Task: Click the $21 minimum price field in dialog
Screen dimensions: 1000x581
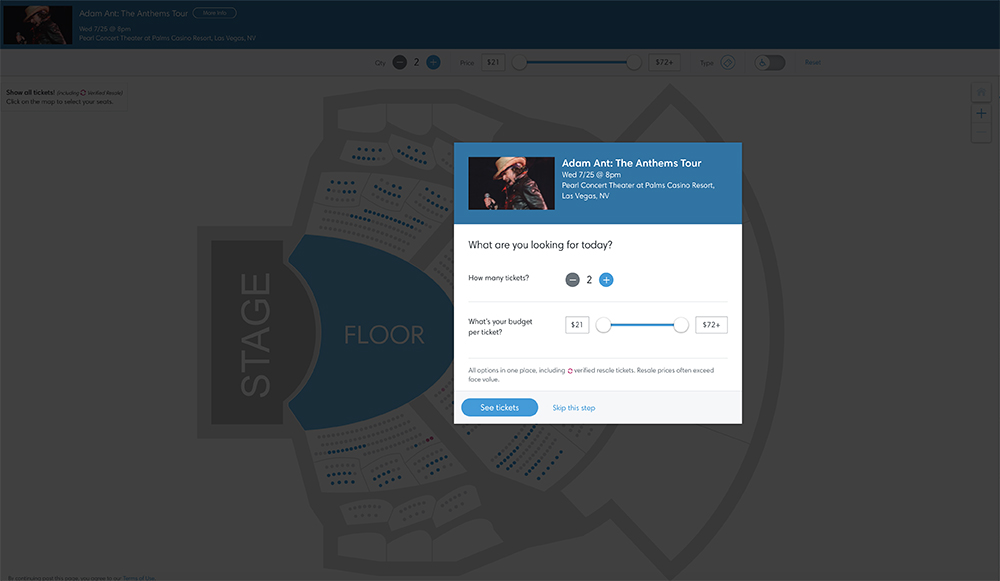Action: tap(577, 325)
